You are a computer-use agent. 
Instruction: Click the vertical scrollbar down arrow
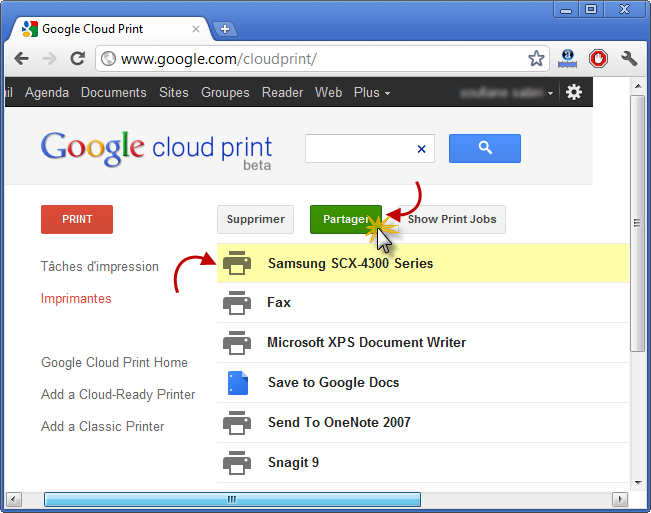click(x=637, y=483)
